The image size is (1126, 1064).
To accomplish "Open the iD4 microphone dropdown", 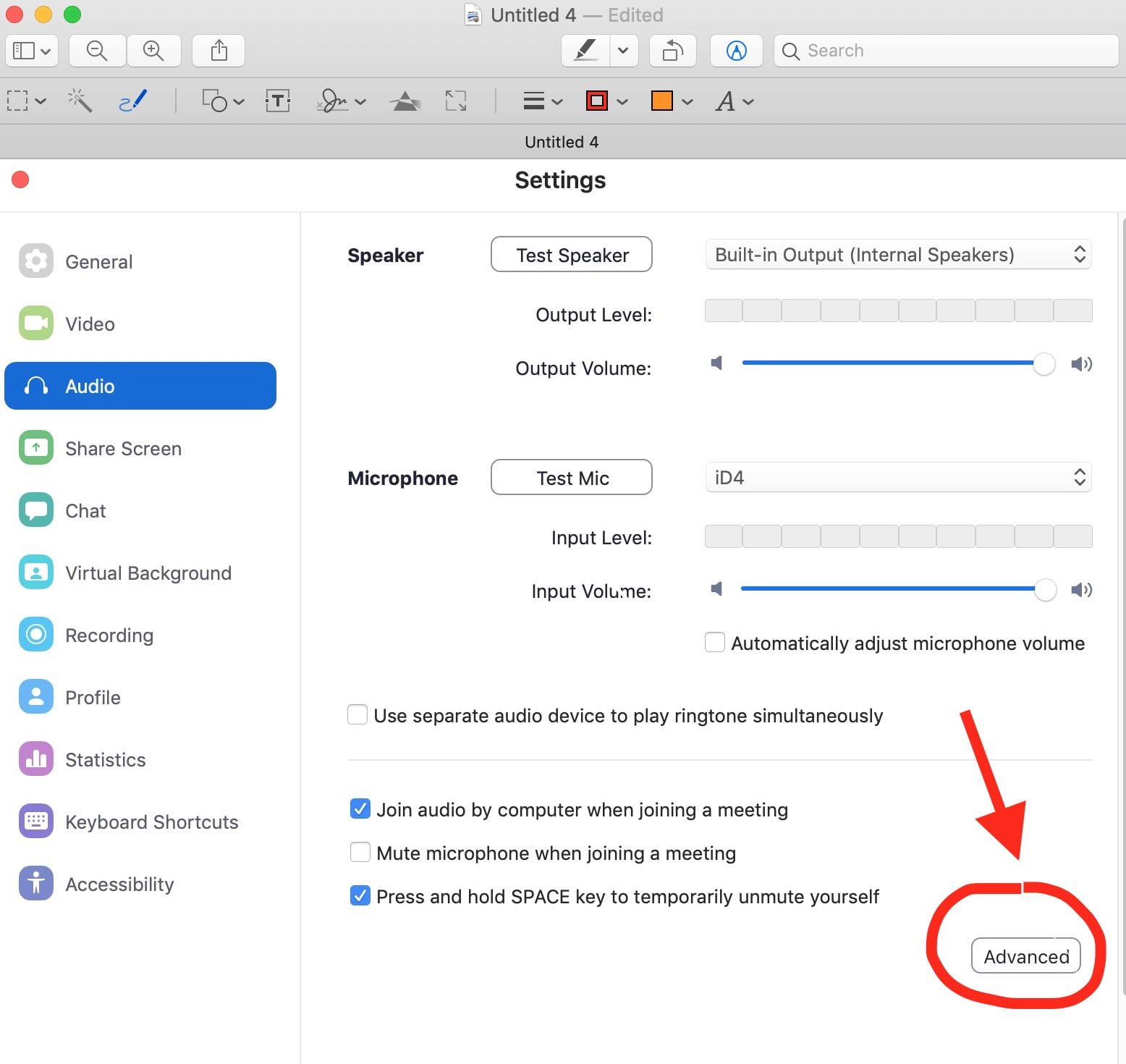I will point(897,478).
